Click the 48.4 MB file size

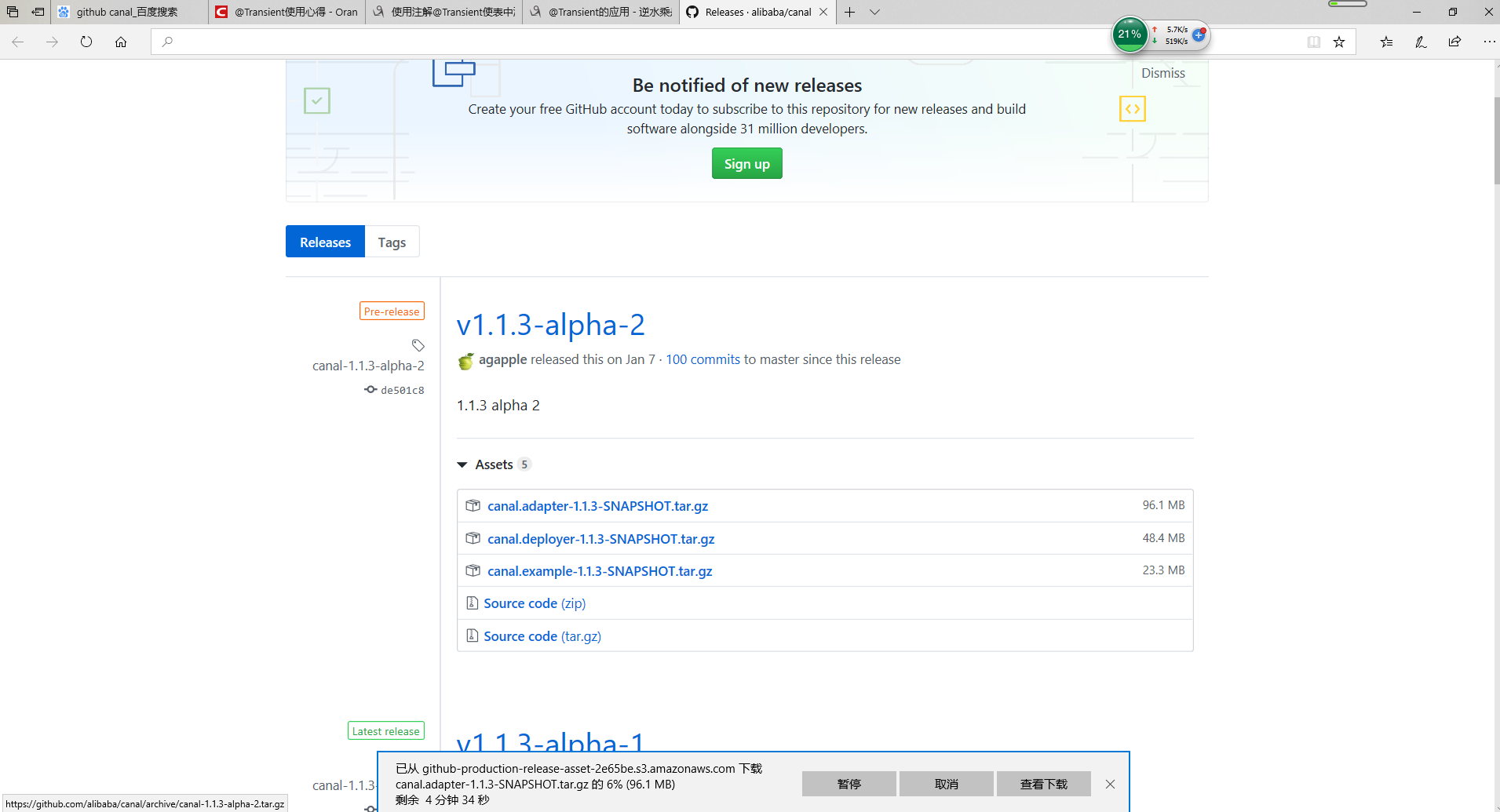[x=1163, y=538]
